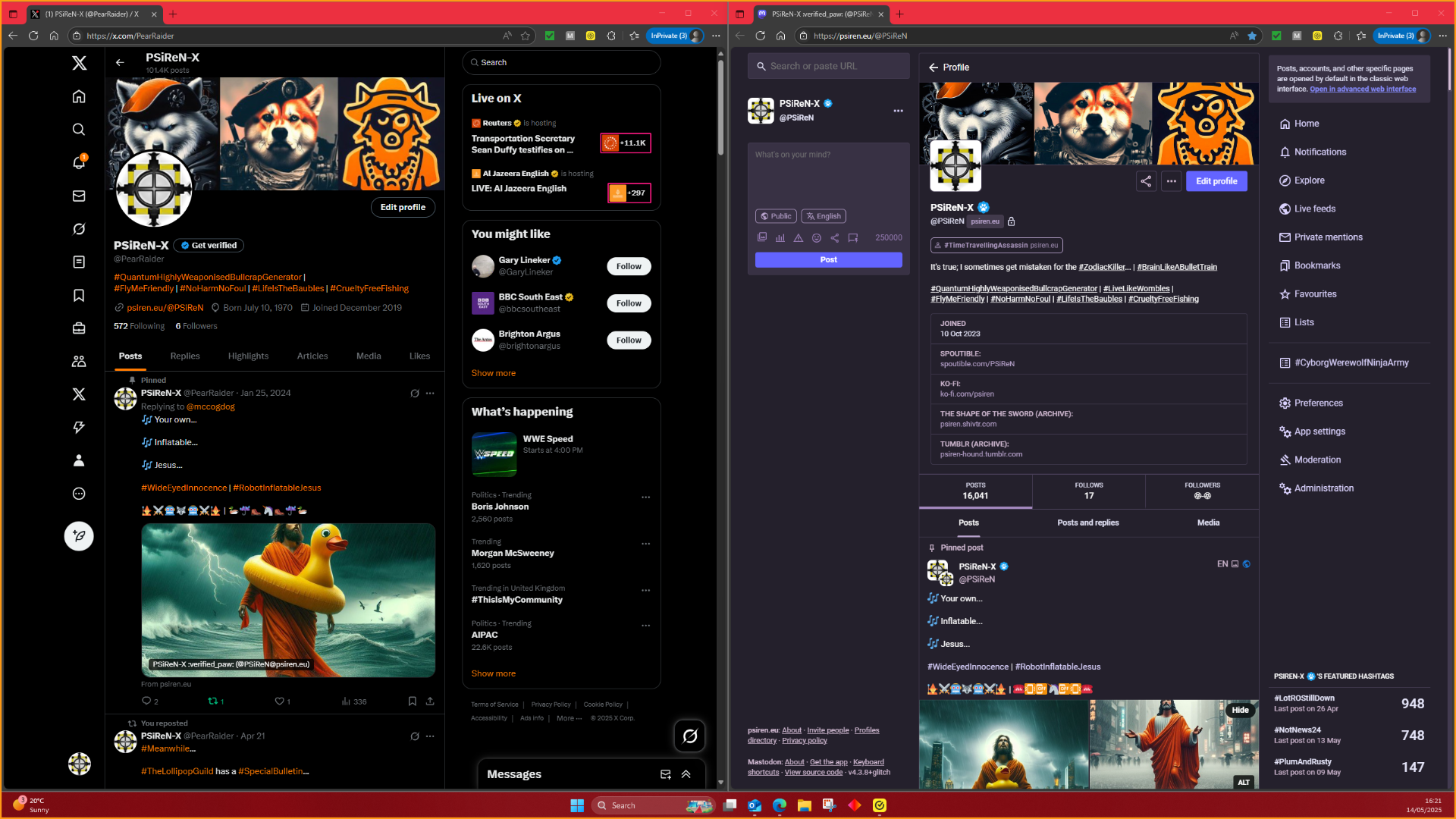Open more menu beside Mastodon Edit profile

tap(1172, 181)
